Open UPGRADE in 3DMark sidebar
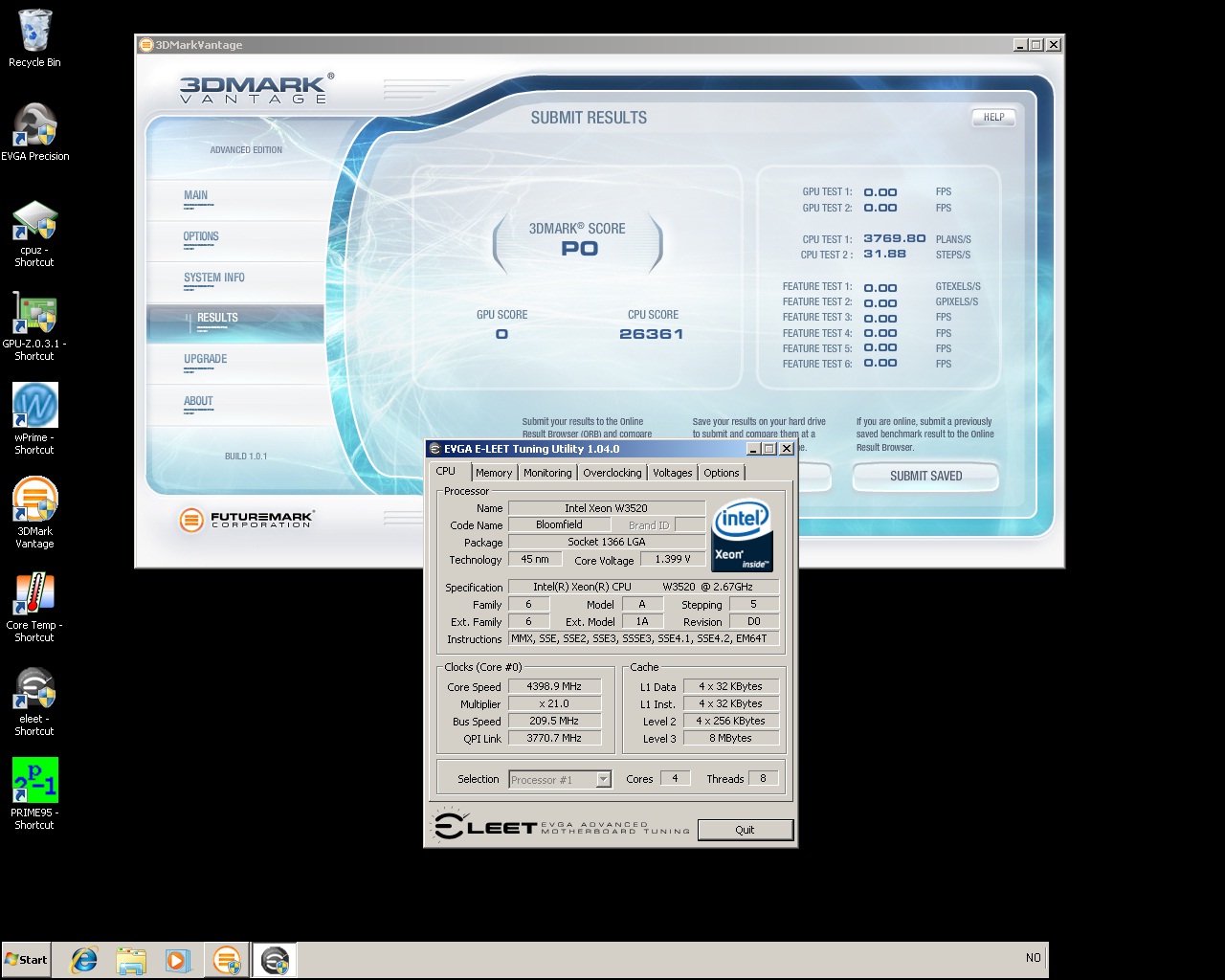1225x980 pixels. click(x=235, y=364)
